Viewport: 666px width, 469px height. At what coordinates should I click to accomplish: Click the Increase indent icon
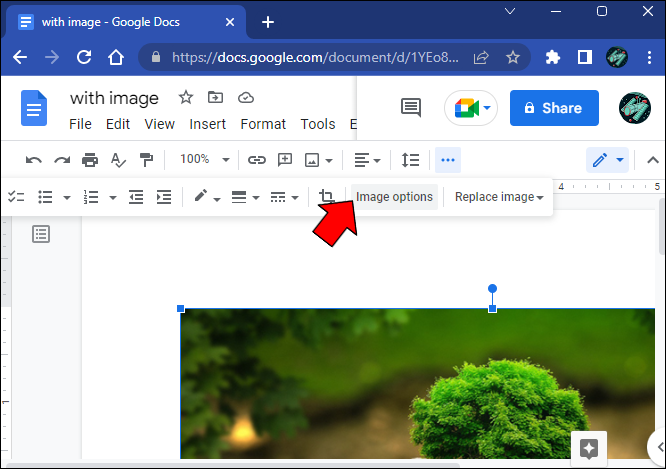point(164,197)
